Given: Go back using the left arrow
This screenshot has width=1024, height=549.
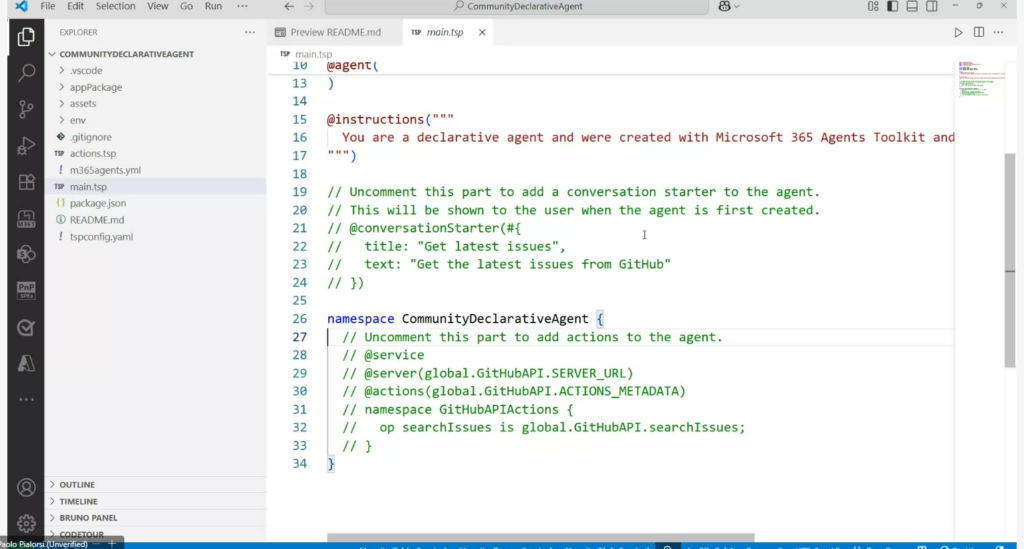Looking at the screenshot, I should pyautogui.click(x=289, y=7).
